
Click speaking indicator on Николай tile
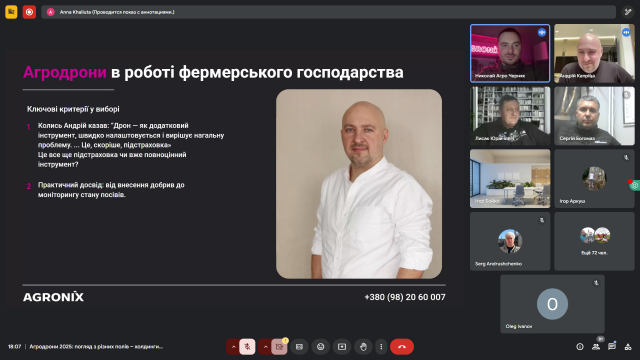click(542, 32)
